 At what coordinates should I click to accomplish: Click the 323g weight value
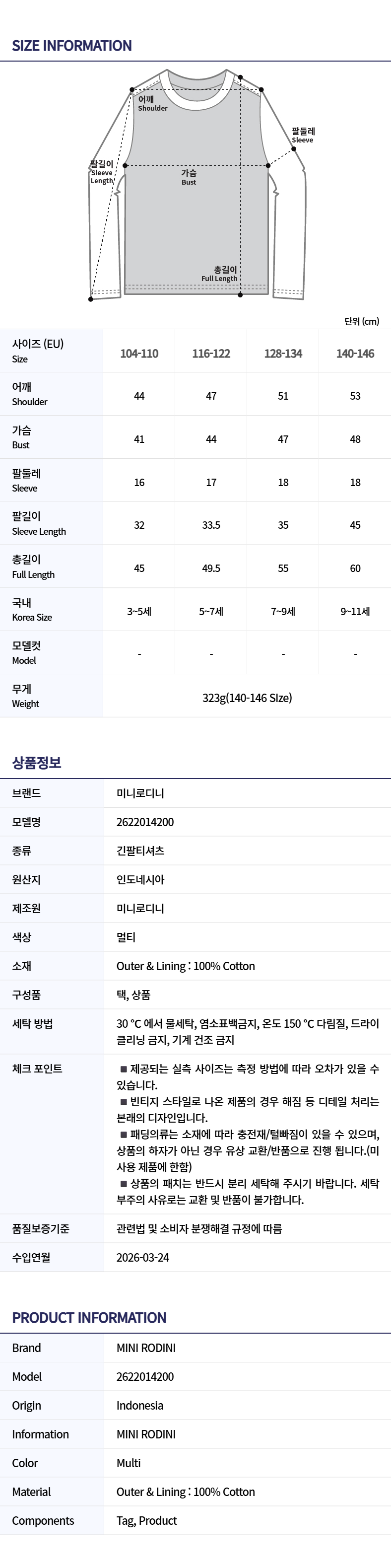tap(247, 698)
